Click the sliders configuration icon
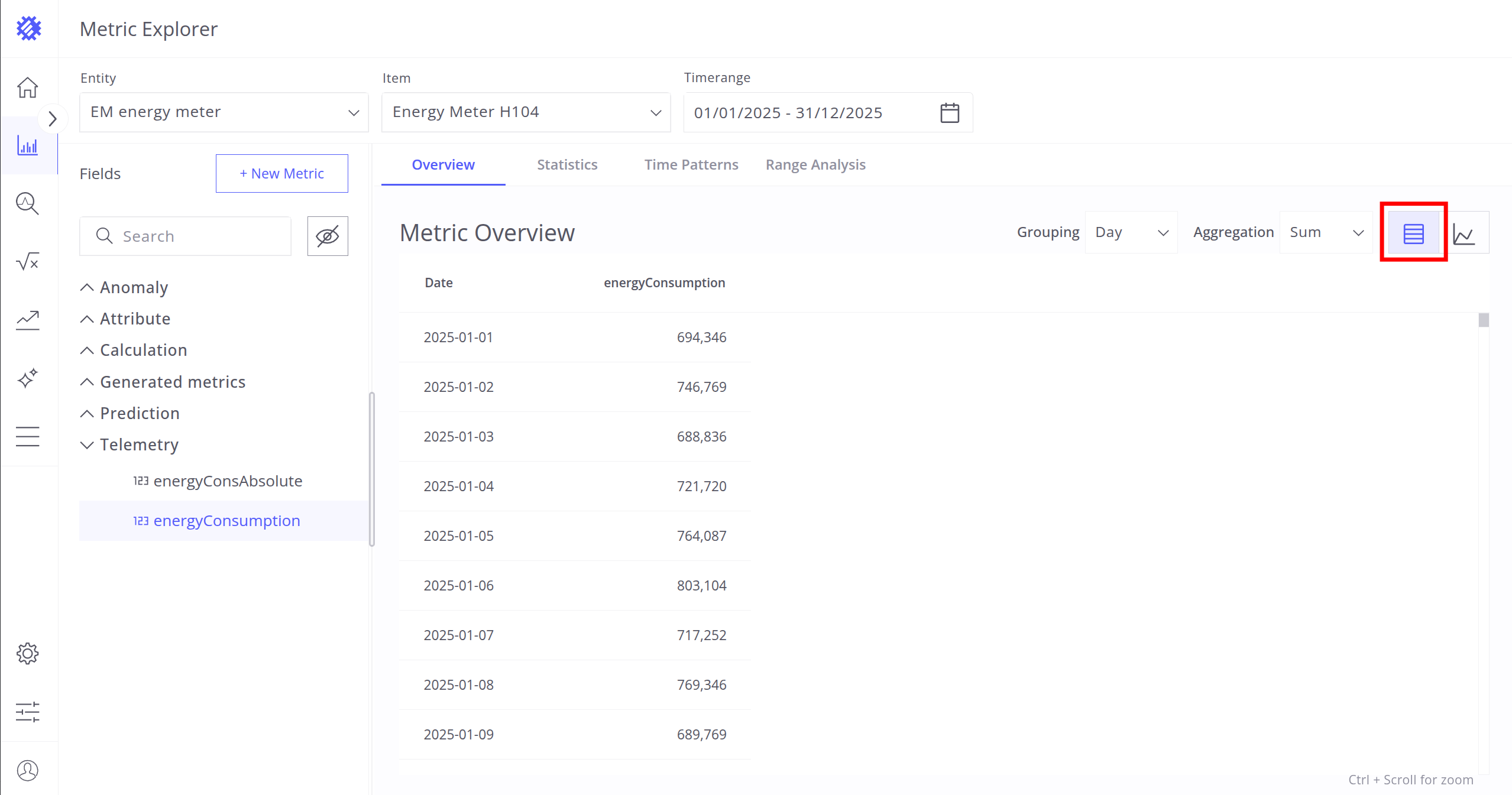The image size is (1512, 795). coord(27,712)
